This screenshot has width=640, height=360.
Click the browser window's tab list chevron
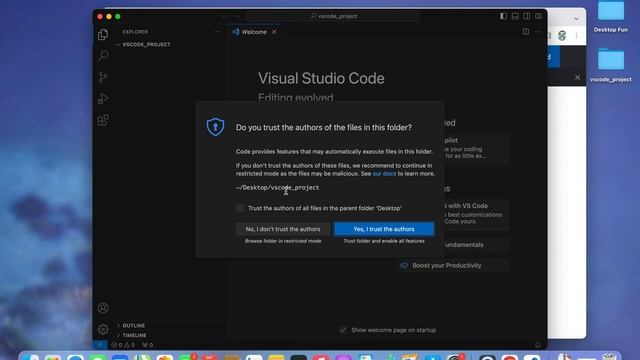point(576,19)
